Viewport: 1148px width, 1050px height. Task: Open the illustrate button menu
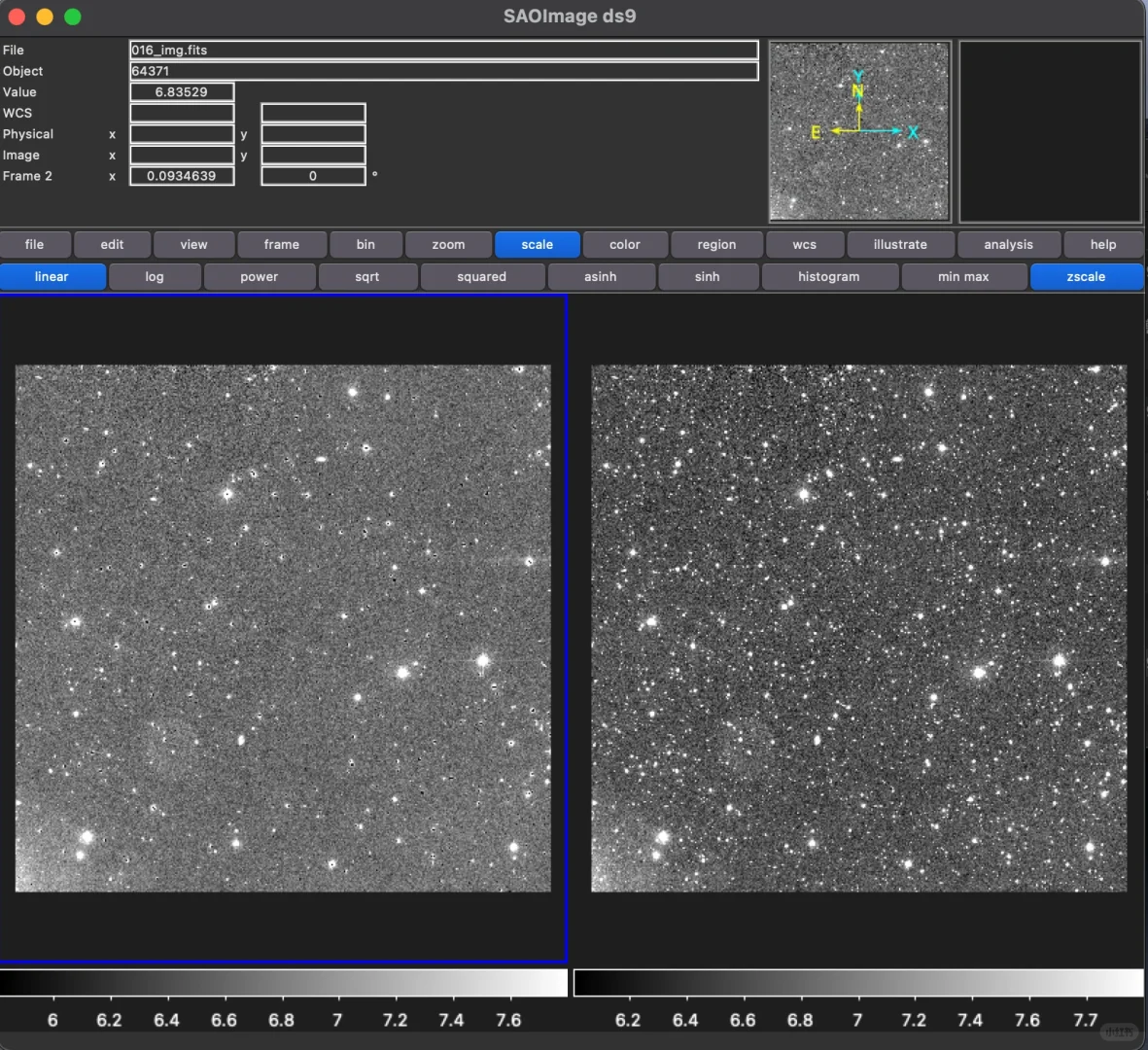pyautogui.click(x=900, y=245)
